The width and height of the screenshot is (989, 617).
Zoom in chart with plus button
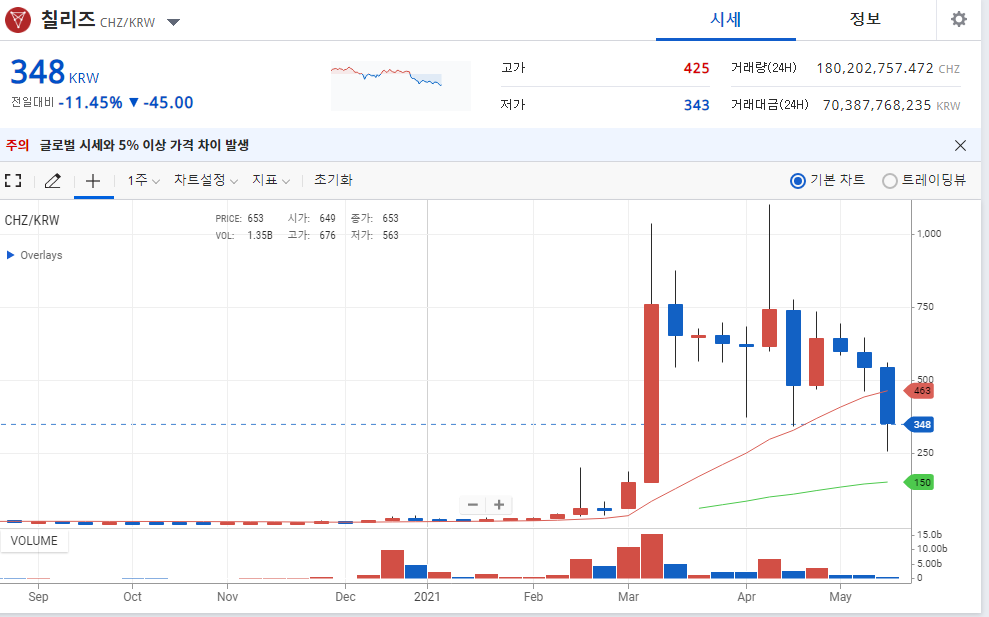[x=498, y=505]
